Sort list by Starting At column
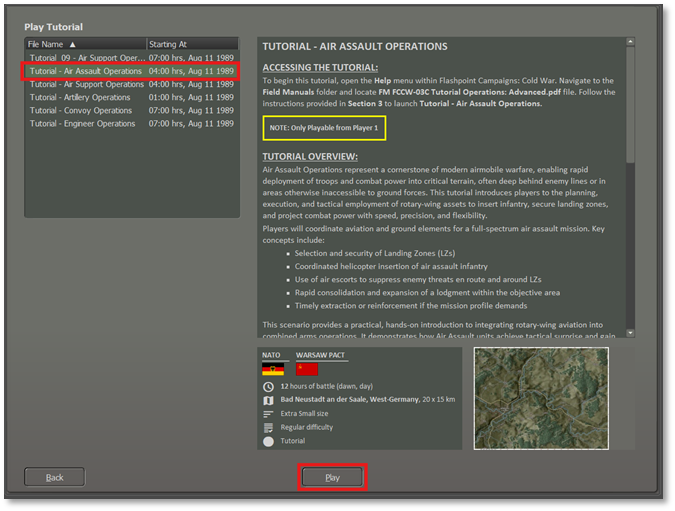Image resolution: width=675 pixels, height=511 pixels. click(192, 45)
